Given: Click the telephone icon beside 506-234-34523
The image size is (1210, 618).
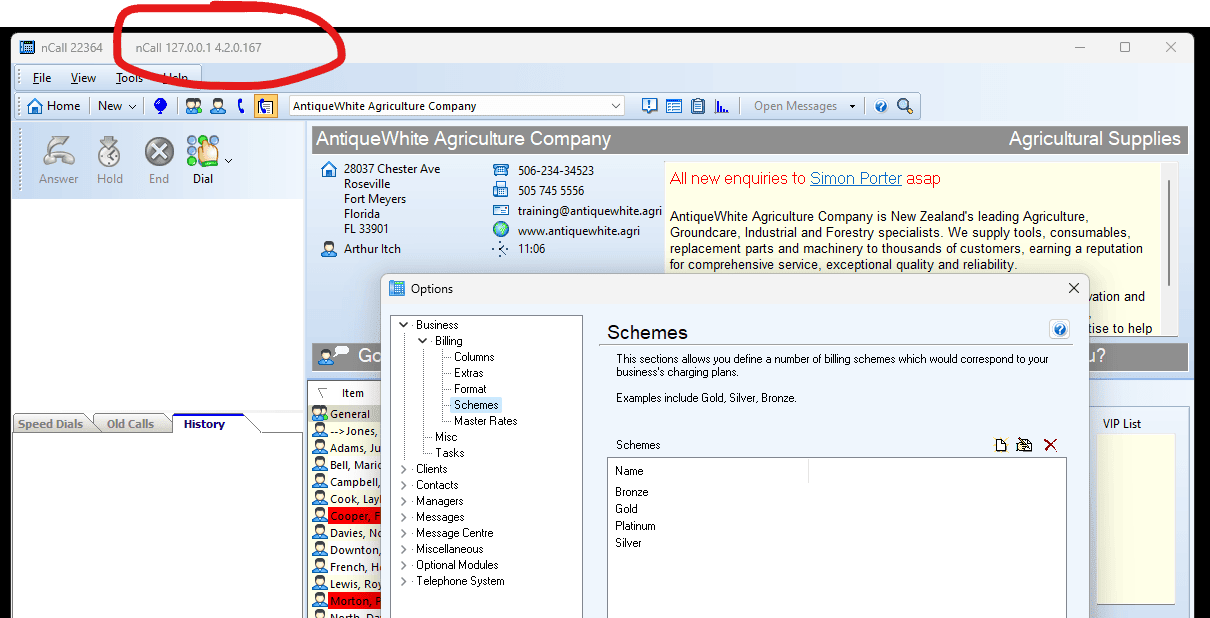Looking at the screenshot, I should [x=501, y=171].
